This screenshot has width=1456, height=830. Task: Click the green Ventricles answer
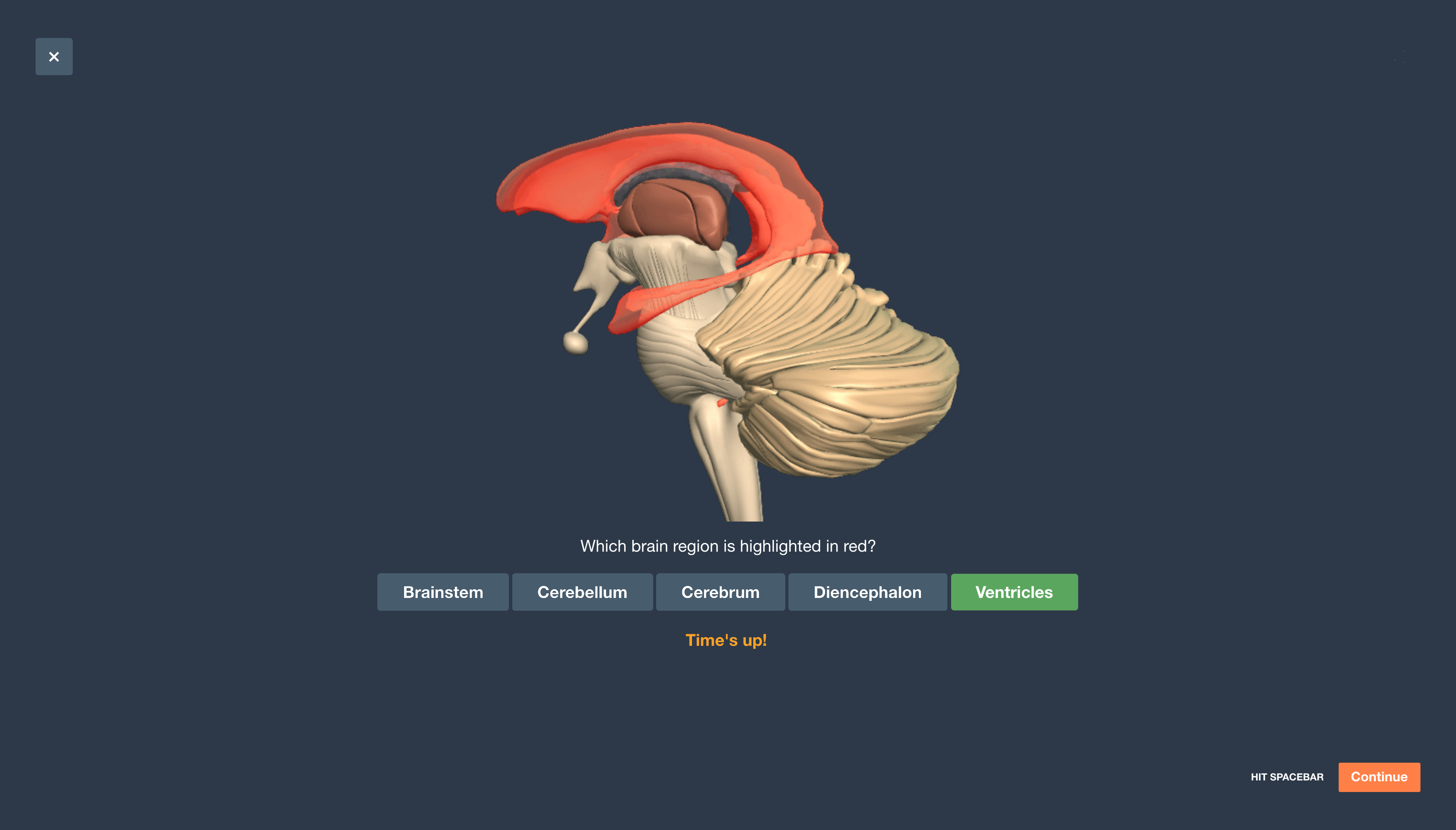coord(1013,592)
